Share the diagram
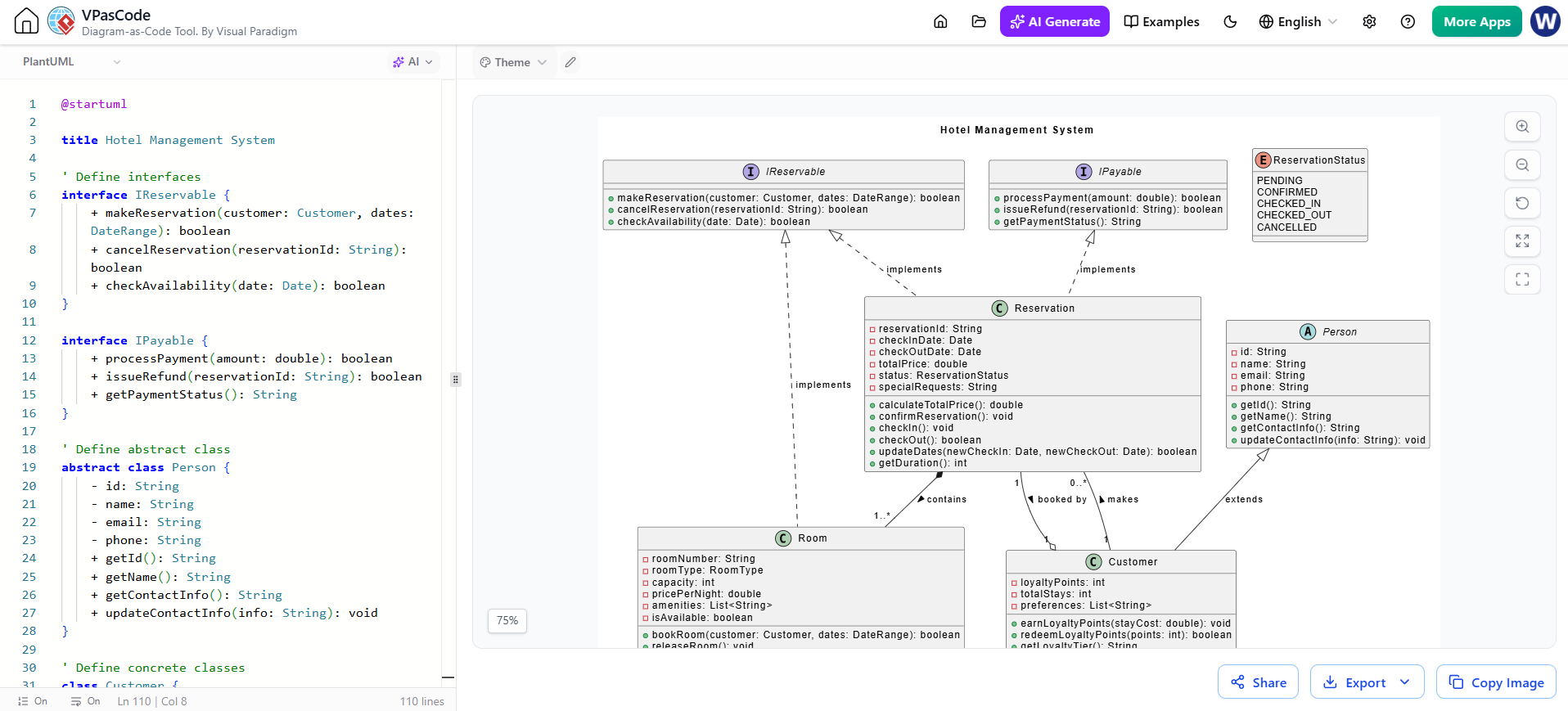This screenshot has width=1568, height=711. click(1258, 682)
